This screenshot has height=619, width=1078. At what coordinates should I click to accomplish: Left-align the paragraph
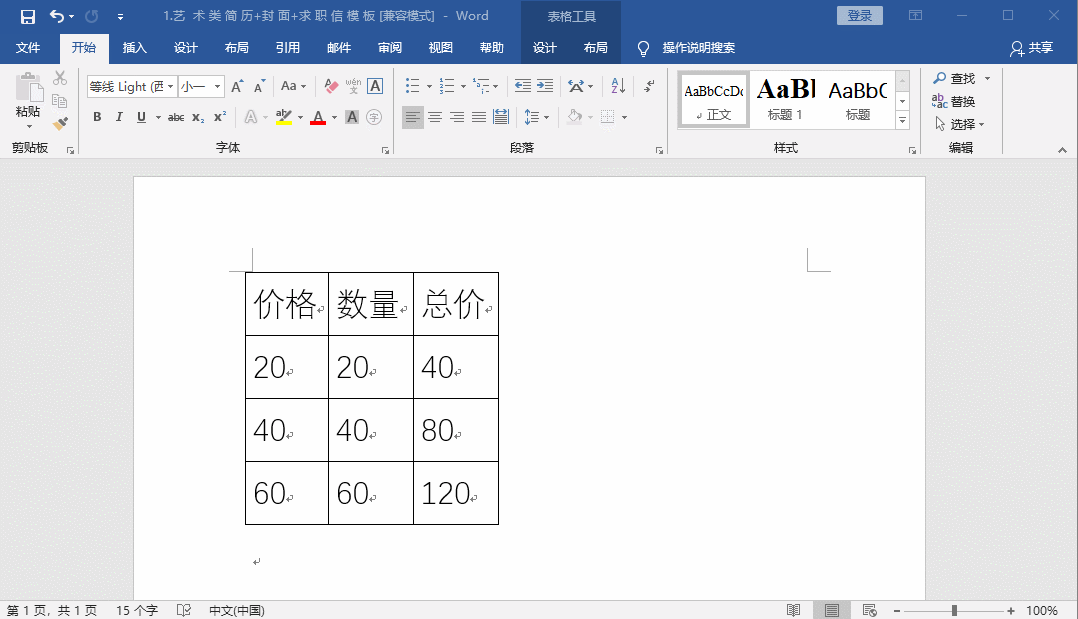pos(412,117)
